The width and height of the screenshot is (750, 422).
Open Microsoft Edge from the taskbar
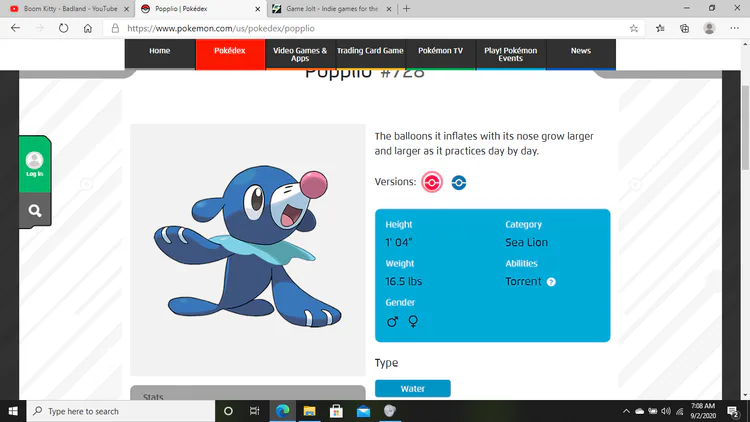point(282,411)
